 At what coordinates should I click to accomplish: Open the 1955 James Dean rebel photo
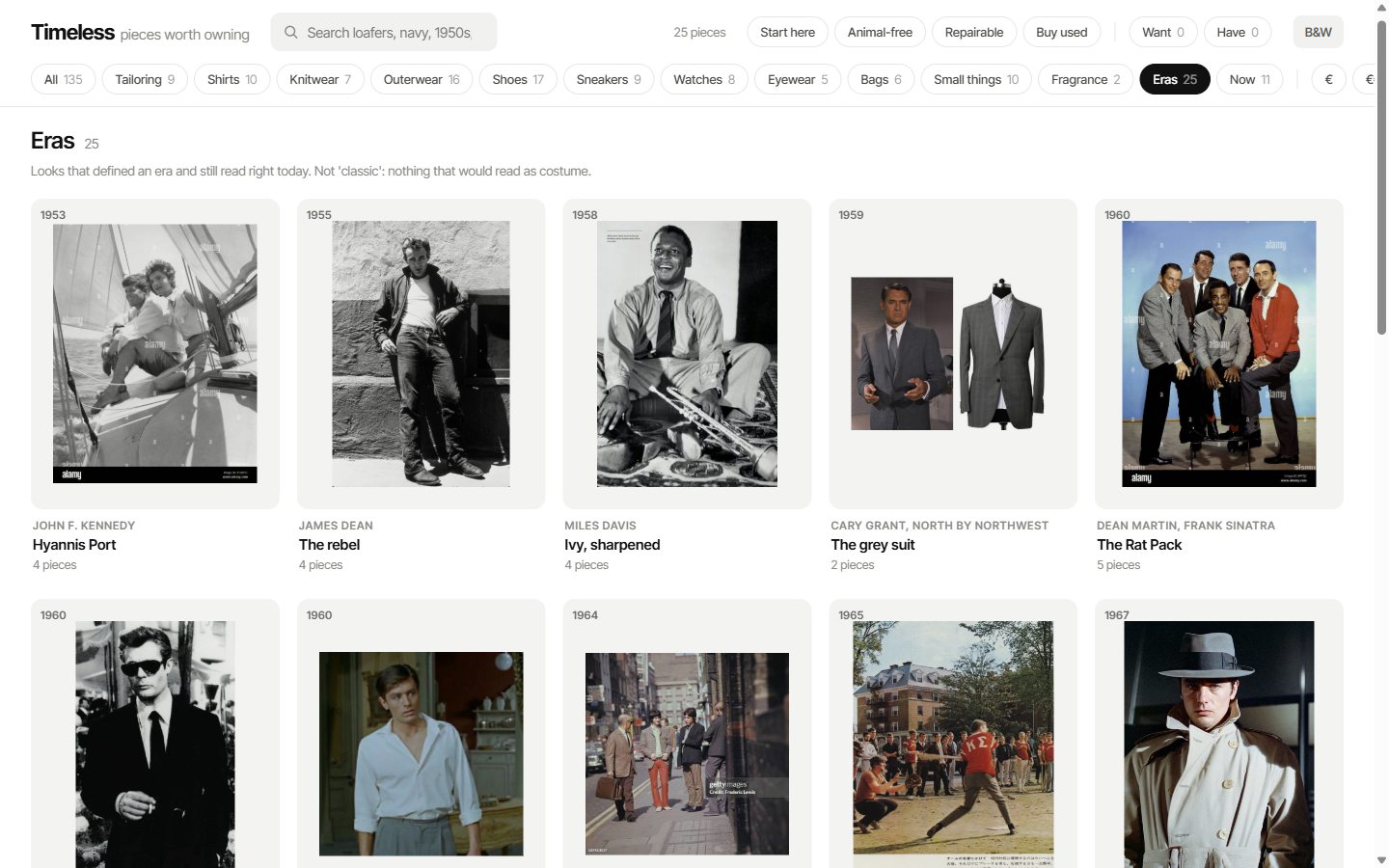421,354
